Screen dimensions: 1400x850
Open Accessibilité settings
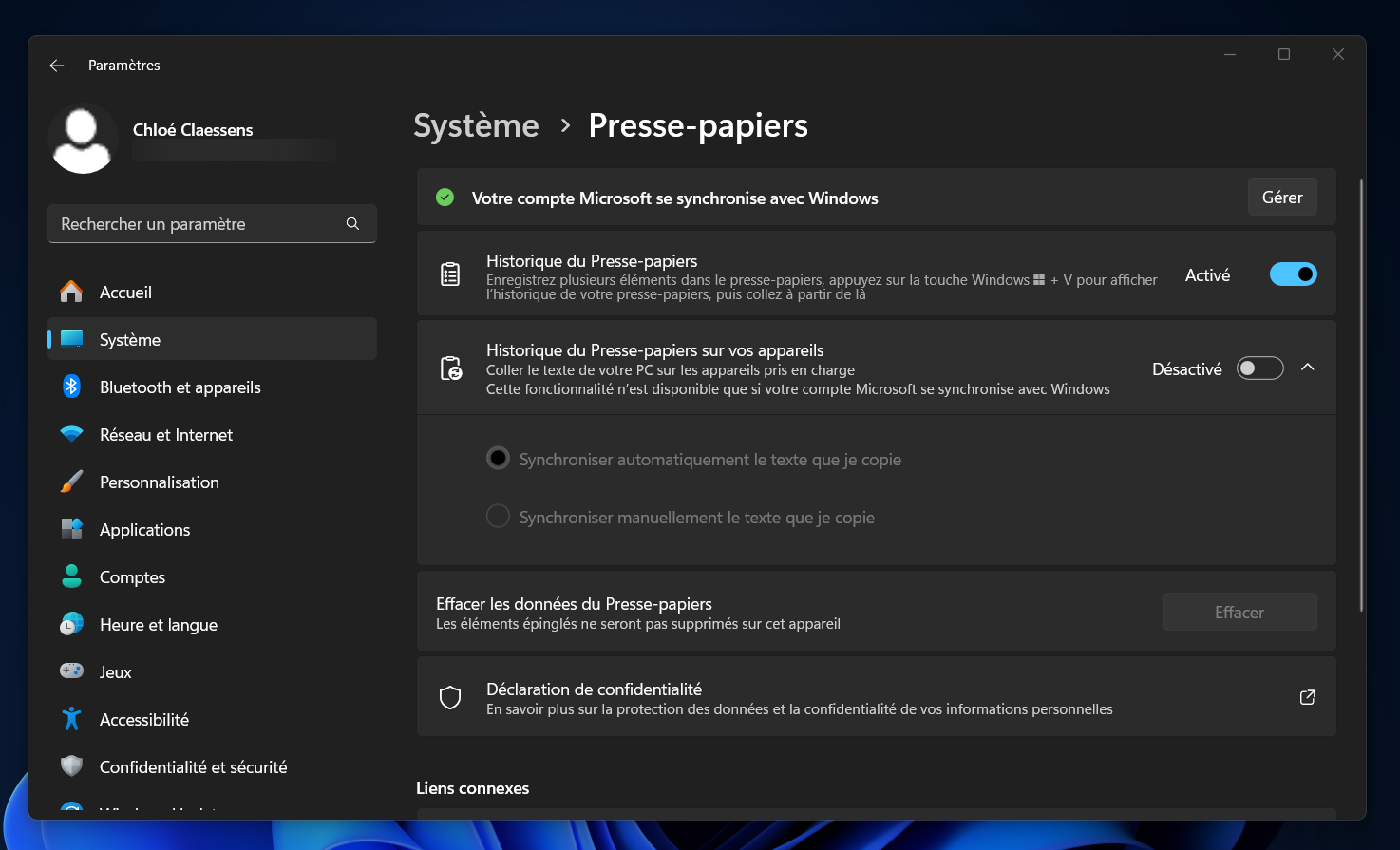point(143,719)
